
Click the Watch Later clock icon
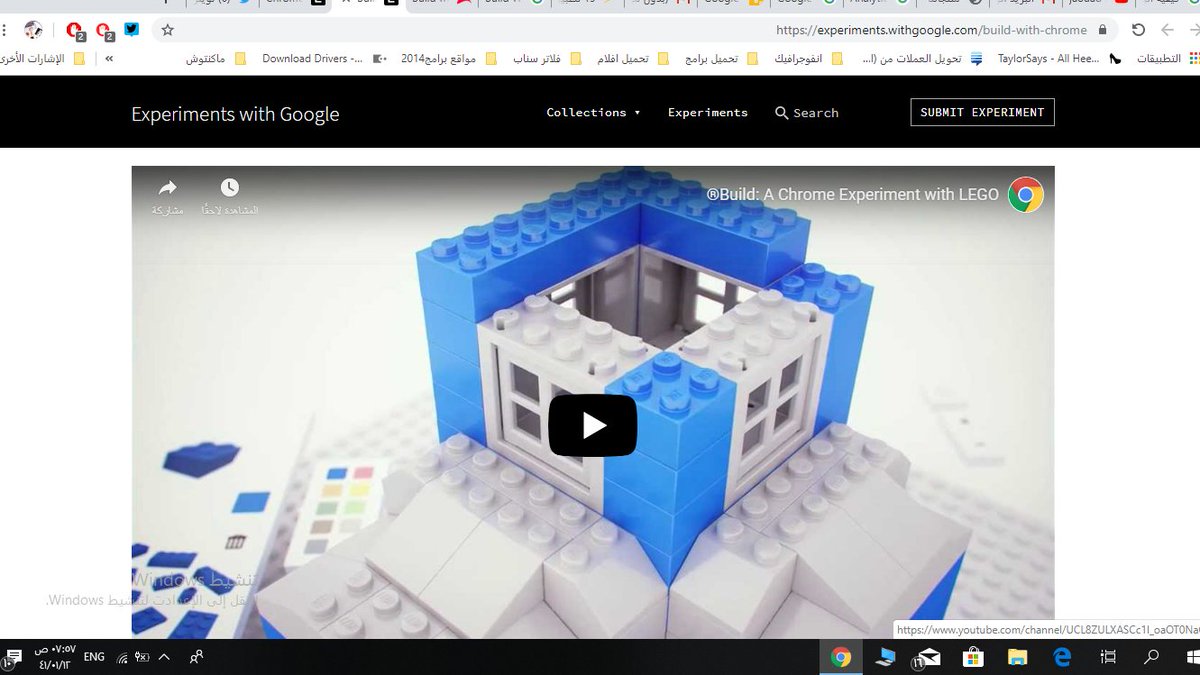(230, 188)
